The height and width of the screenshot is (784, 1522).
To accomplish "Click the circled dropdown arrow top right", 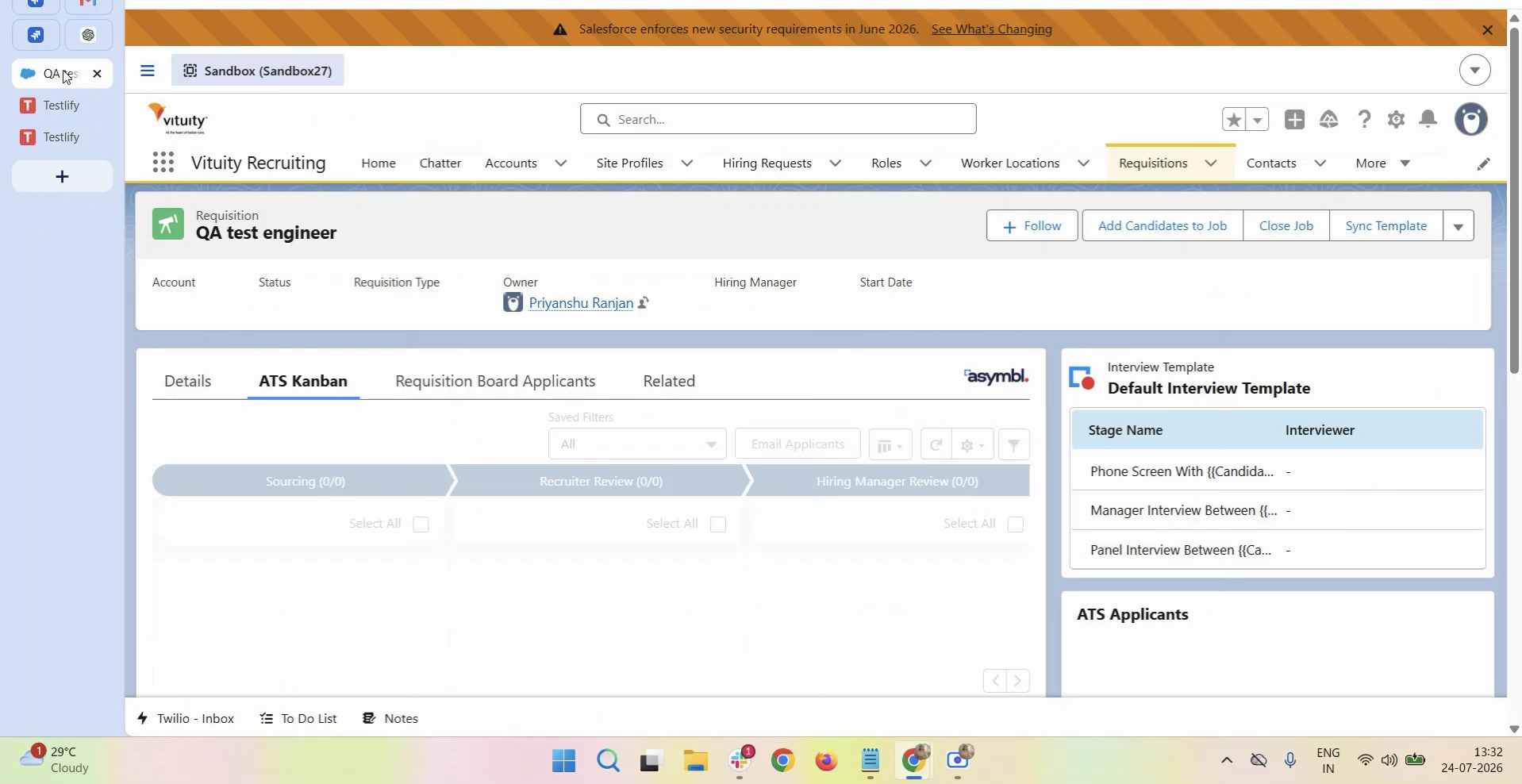I will (1474, 71).
